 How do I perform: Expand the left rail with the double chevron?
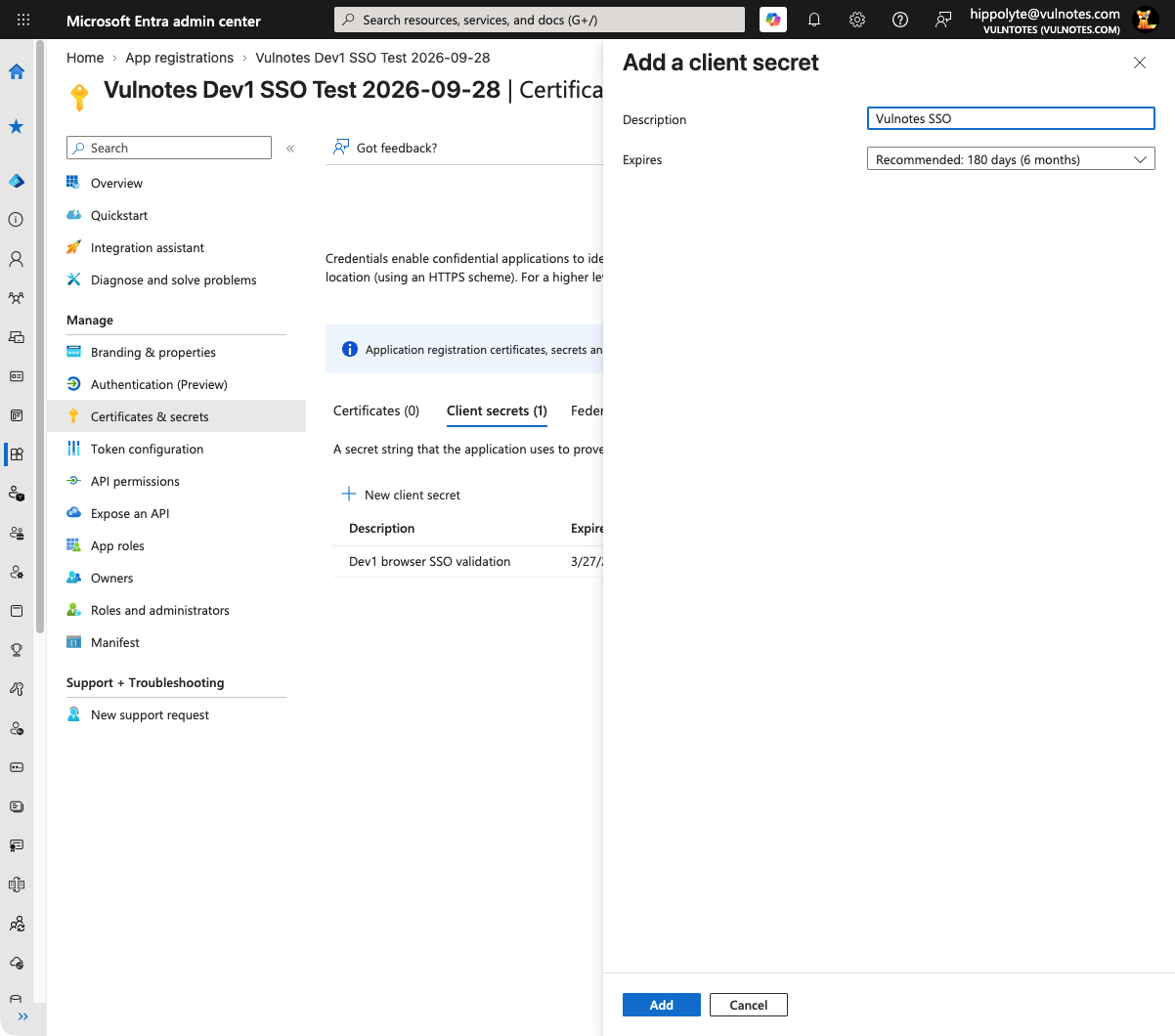(22, 1016)
